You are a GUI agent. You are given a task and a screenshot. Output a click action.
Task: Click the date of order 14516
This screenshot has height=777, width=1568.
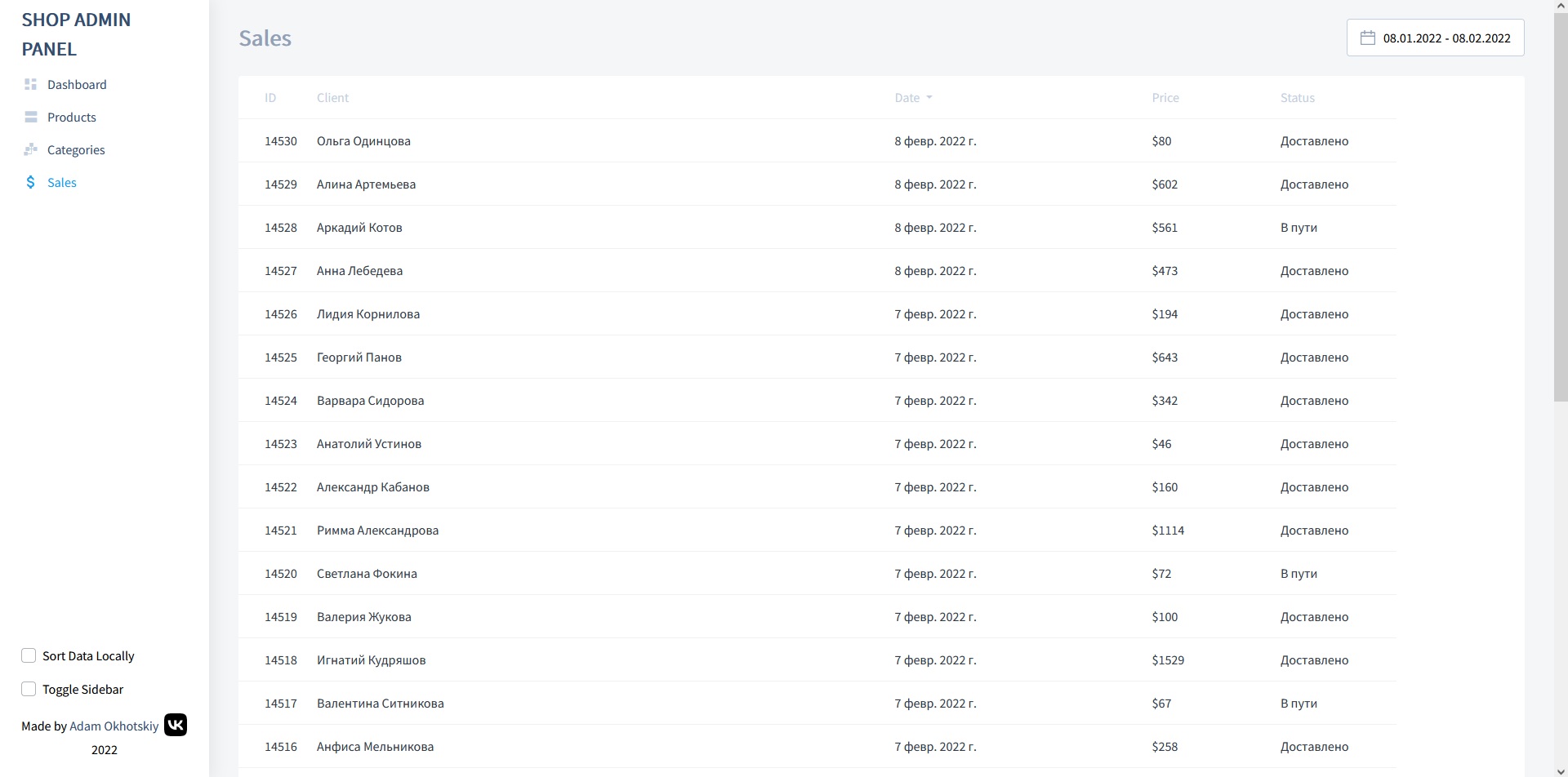[x=935, y=747]
